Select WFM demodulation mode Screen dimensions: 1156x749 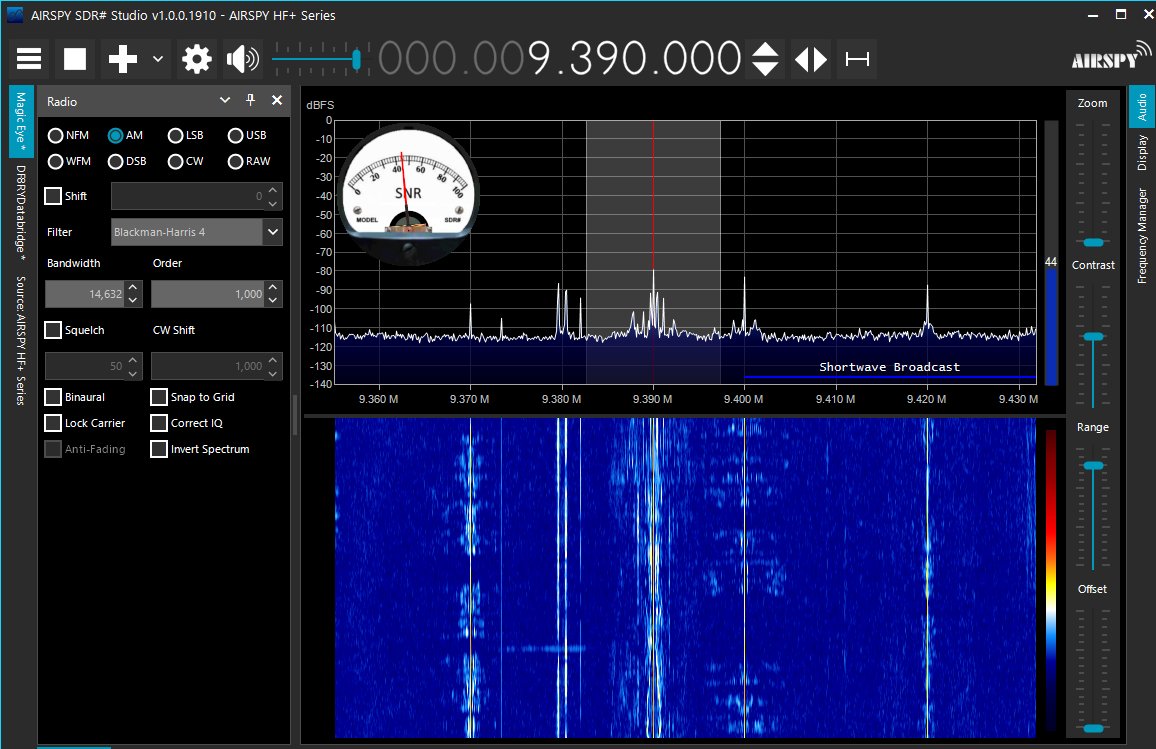(69, 161)
